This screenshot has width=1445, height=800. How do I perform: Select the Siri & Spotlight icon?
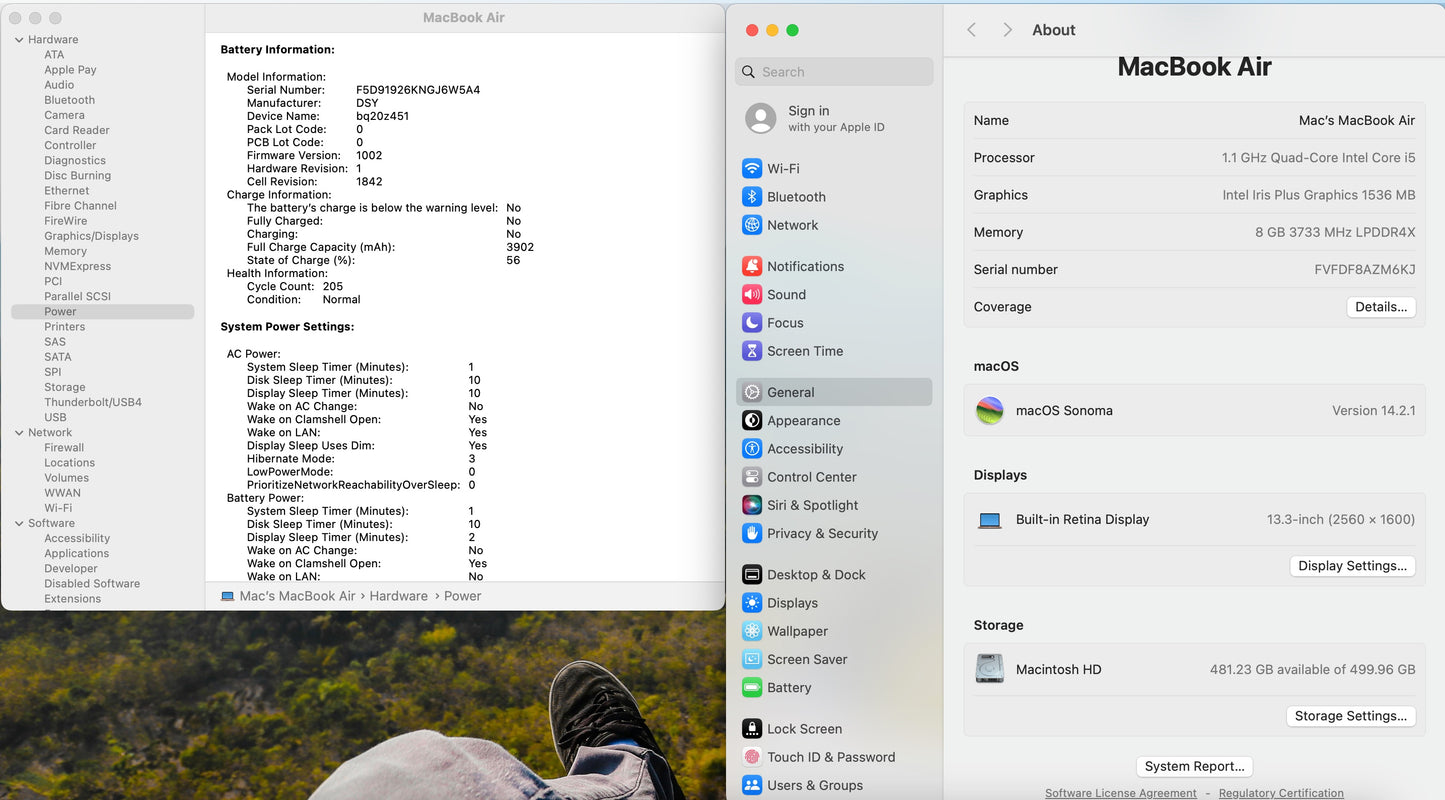752,505
